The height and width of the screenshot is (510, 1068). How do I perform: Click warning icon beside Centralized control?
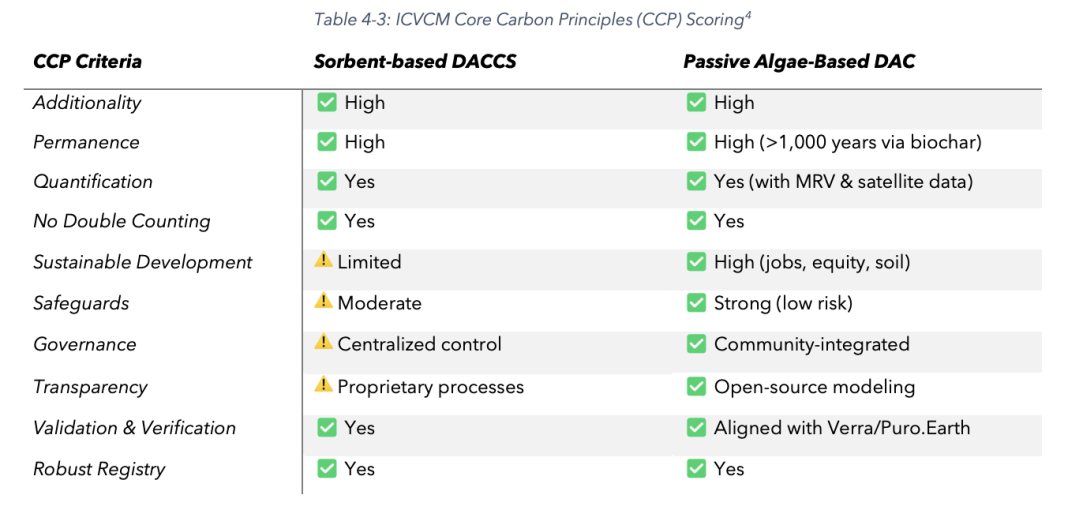coord(323,343)
